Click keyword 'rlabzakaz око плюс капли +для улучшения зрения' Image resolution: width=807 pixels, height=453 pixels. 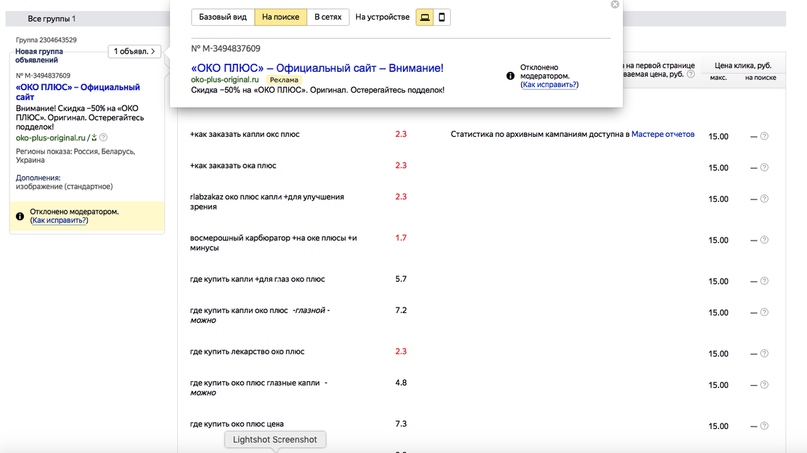click(267, 202)
